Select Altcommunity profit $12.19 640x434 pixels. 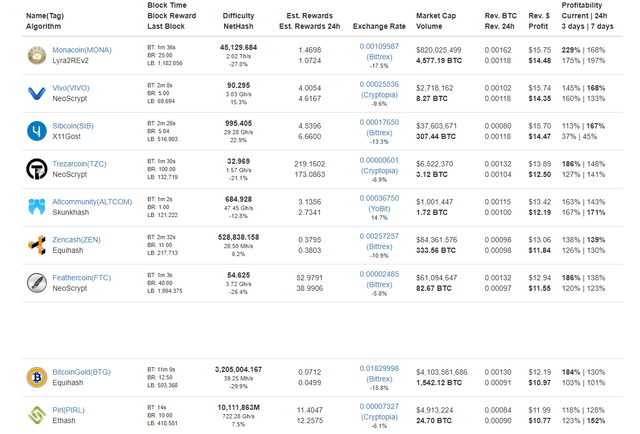tap(540, 212)
